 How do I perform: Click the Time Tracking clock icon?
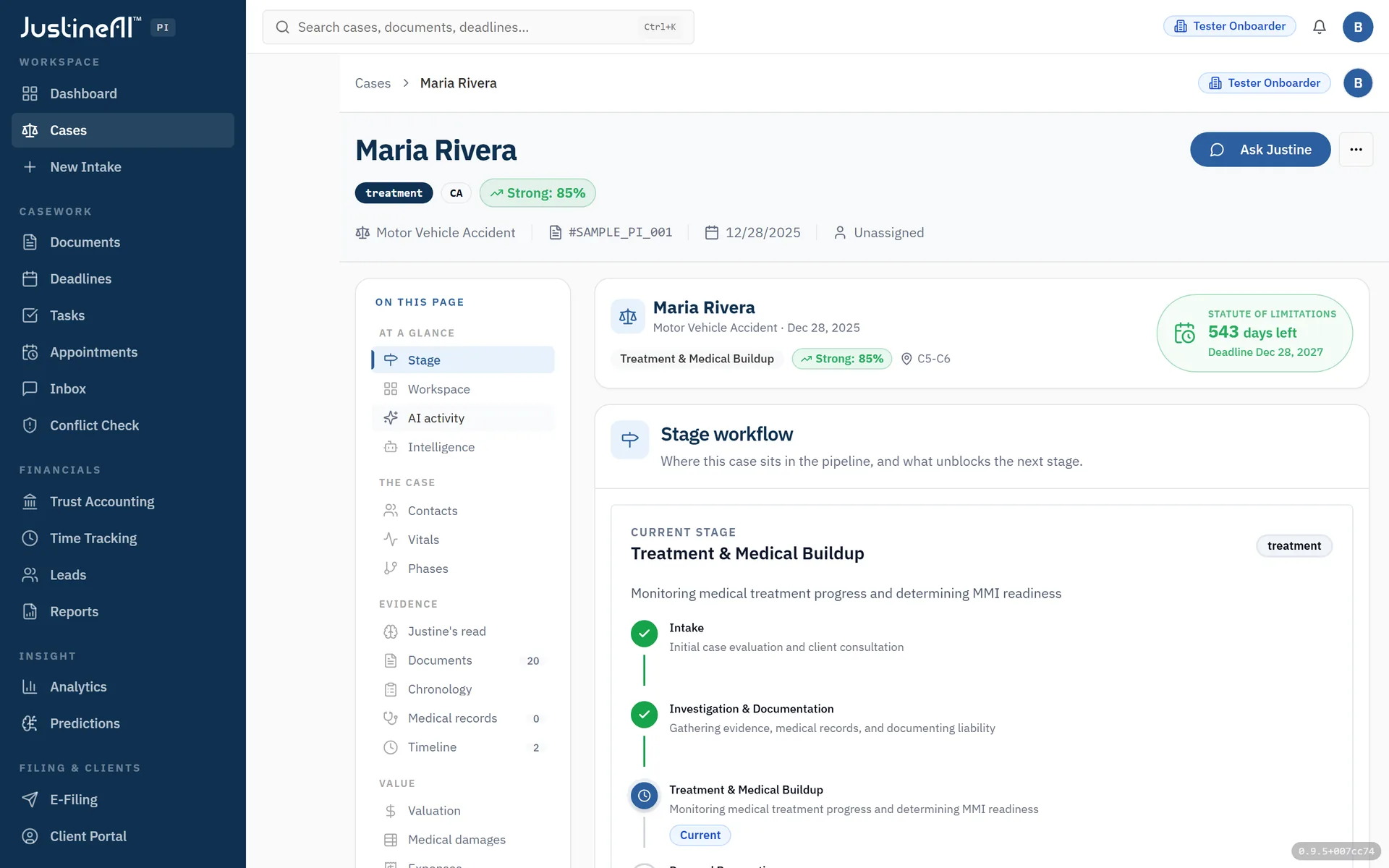pyautogui.click(x=30, y=538)
